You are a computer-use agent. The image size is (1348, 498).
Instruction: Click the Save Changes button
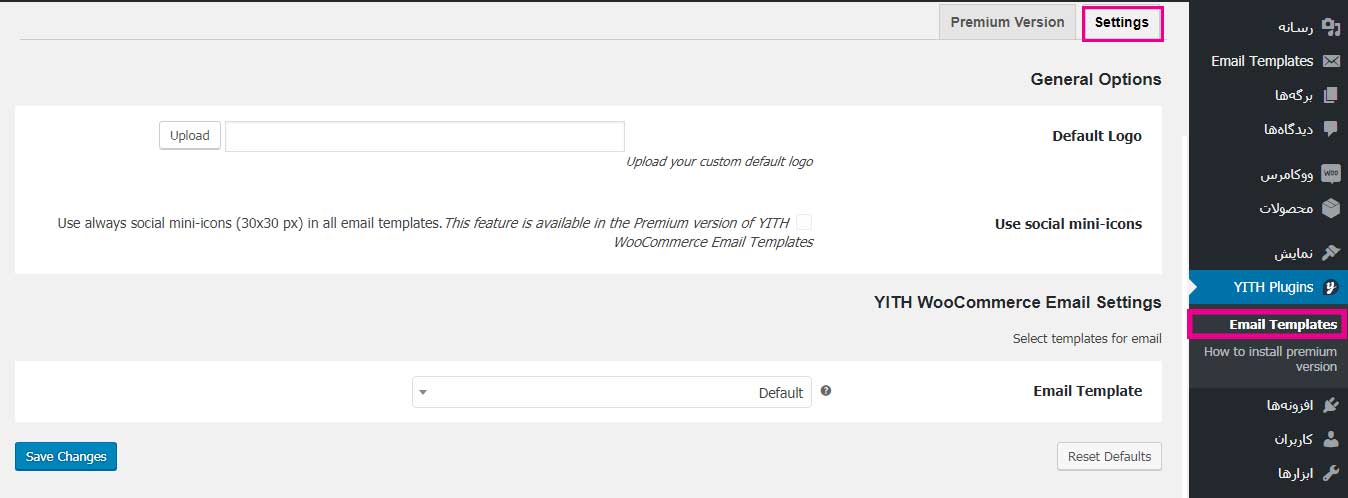(66, 456)
